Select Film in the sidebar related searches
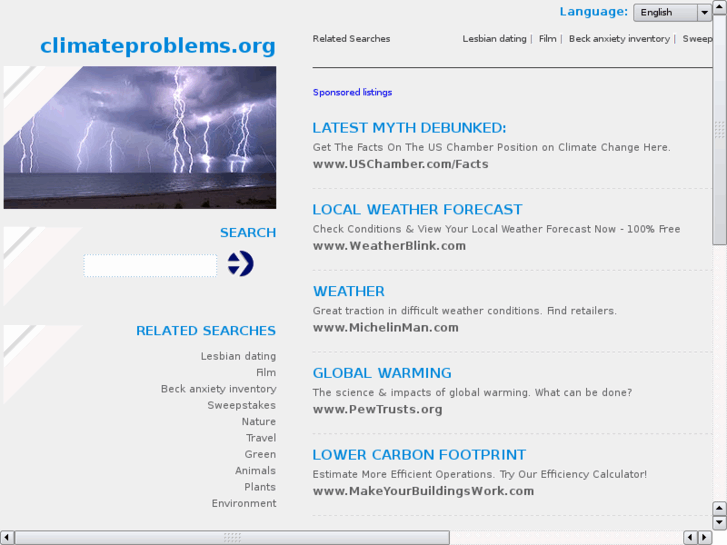The image size is (727, 545). click(266, 372)
